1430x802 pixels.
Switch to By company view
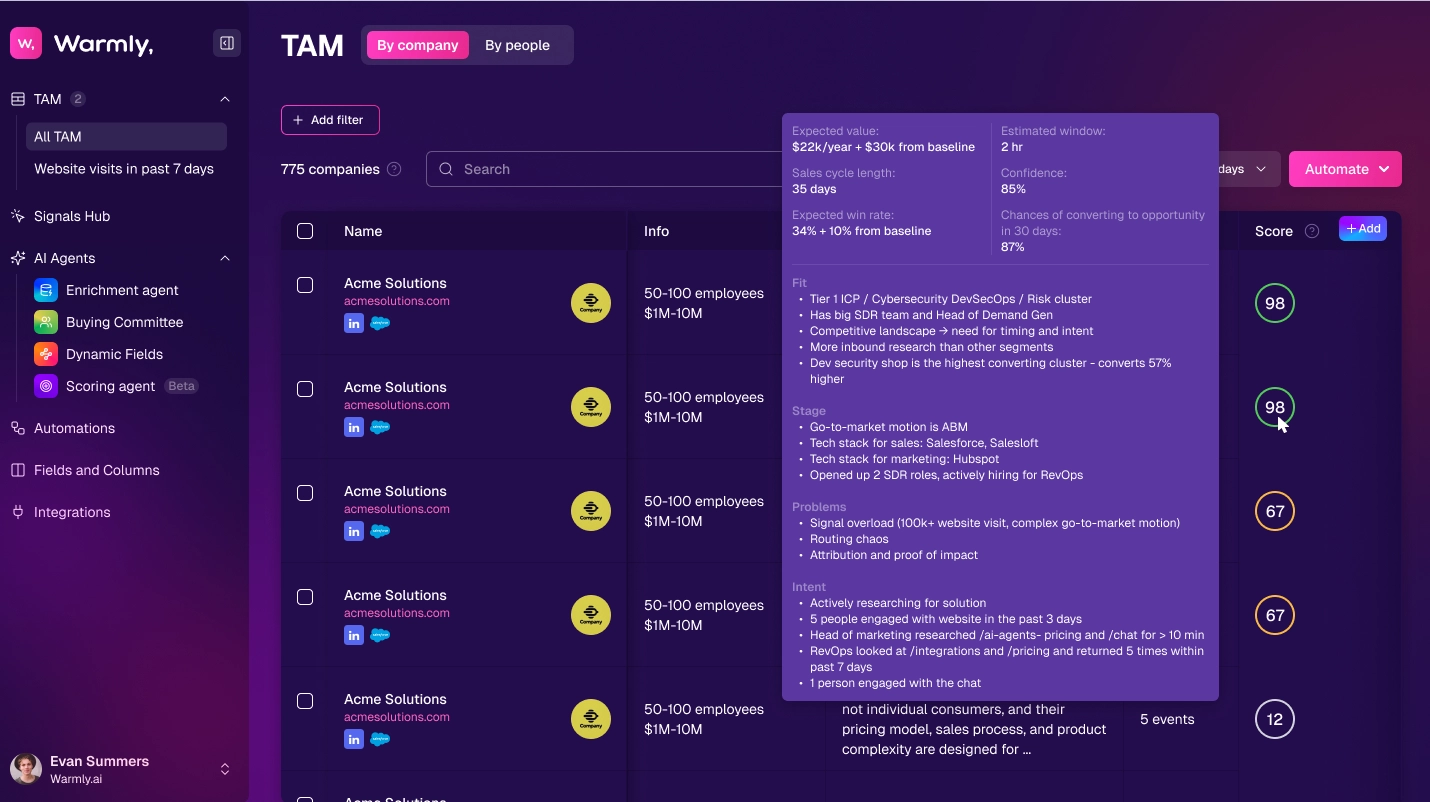417,45
